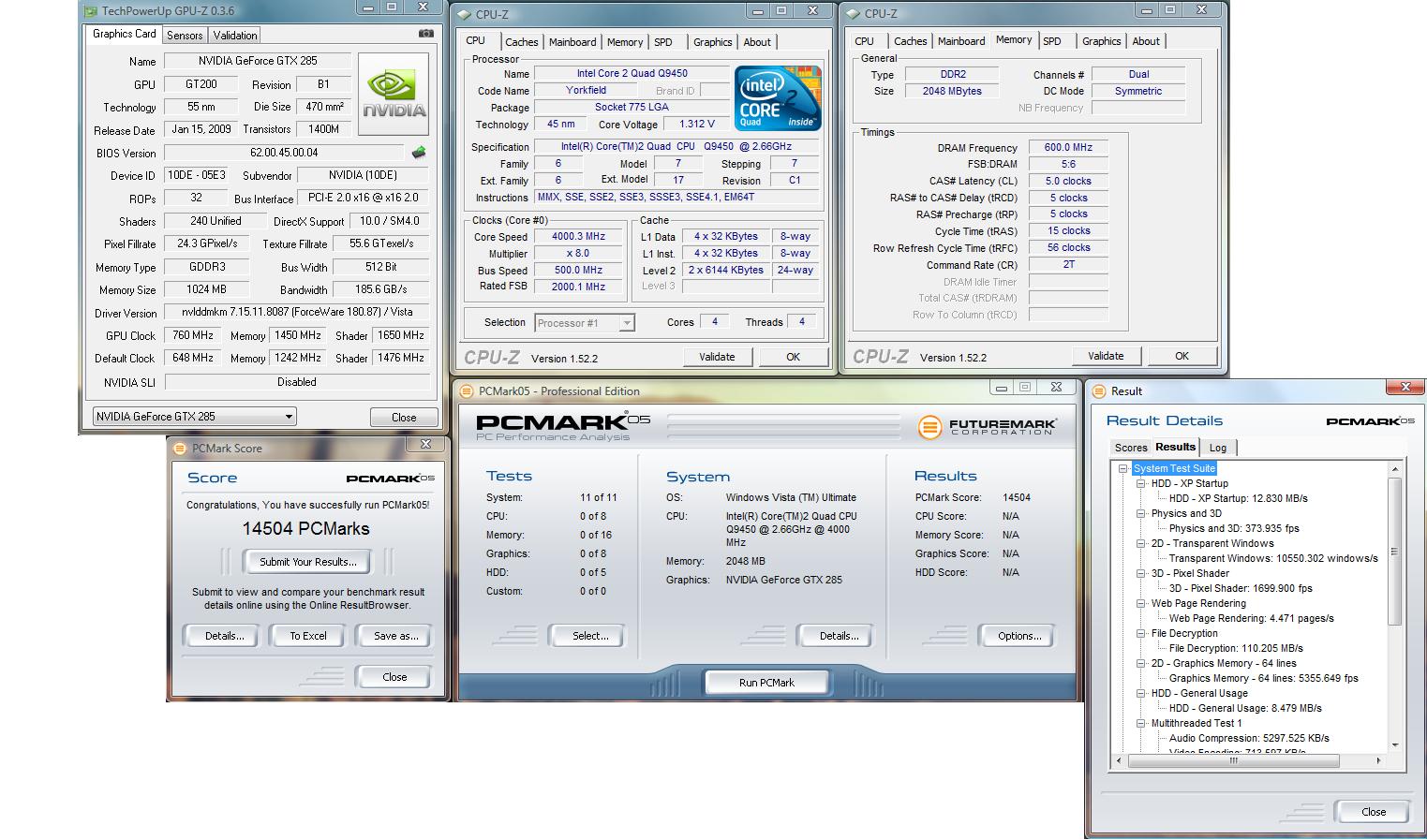The image size is (1427, 840).
Task: Select '3D - Pixel Shader: 1699.900 fps' row
Action: tap(1241, 588)
